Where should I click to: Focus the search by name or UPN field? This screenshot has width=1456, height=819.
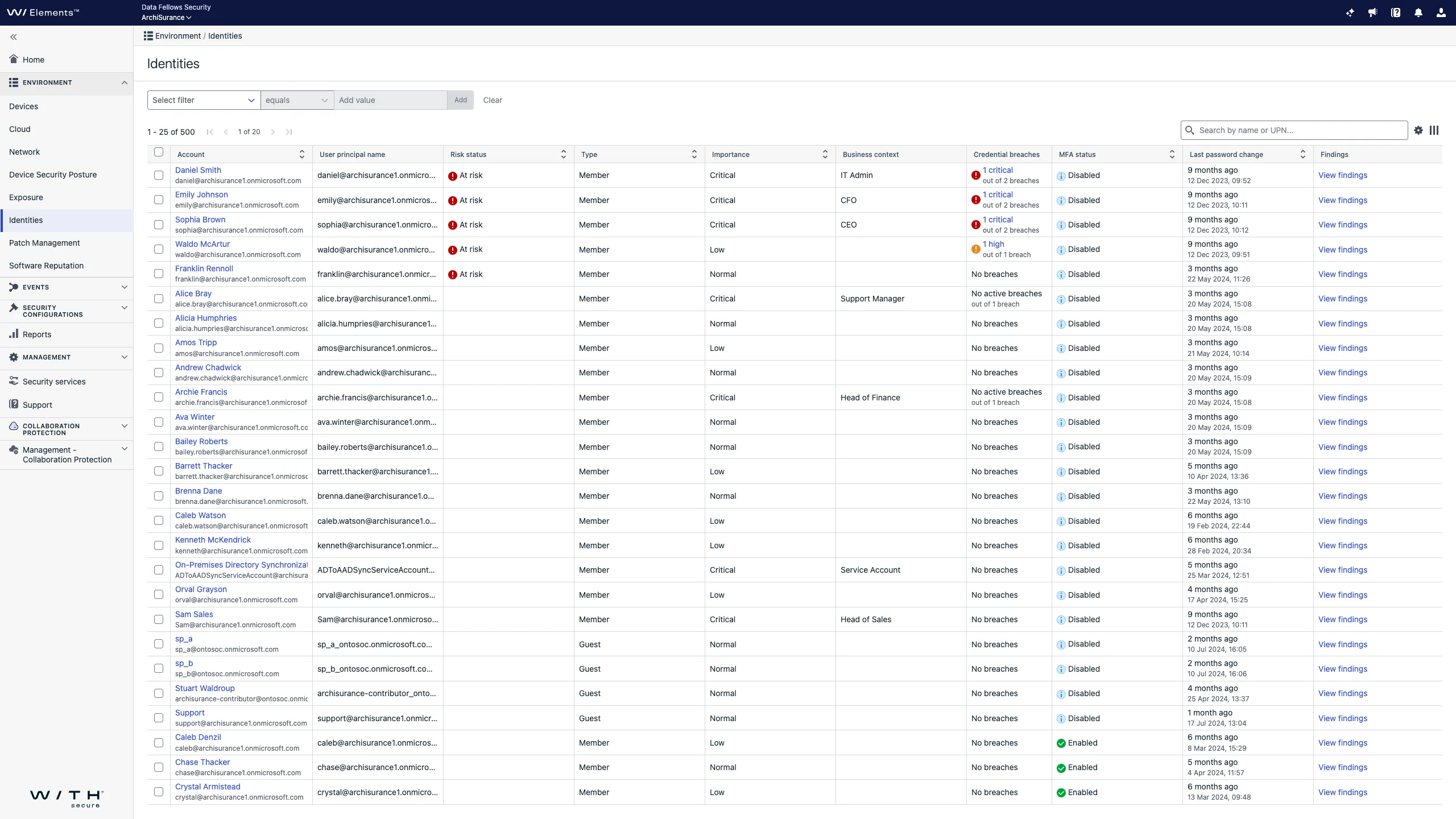(x=1300, y=130)
